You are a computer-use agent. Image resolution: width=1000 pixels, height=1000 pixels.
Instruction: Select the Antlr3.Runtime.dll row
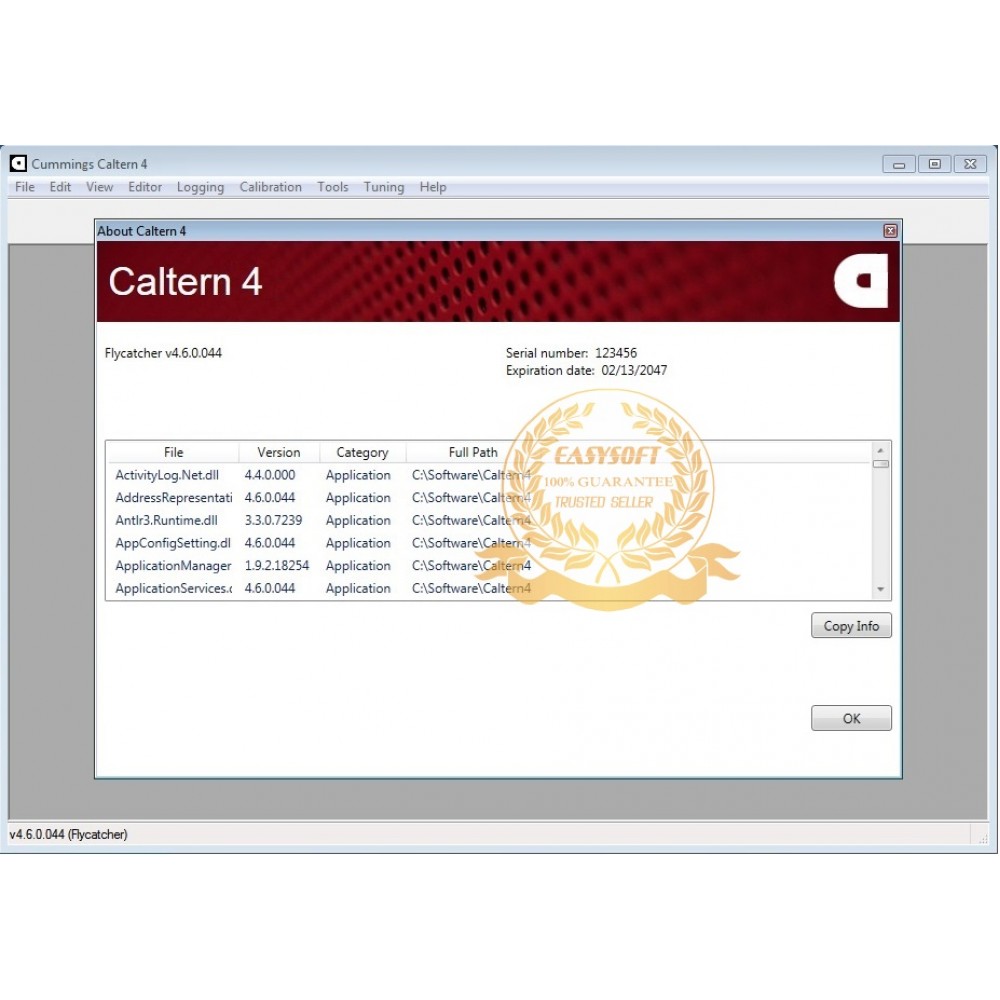click(490, 520)
